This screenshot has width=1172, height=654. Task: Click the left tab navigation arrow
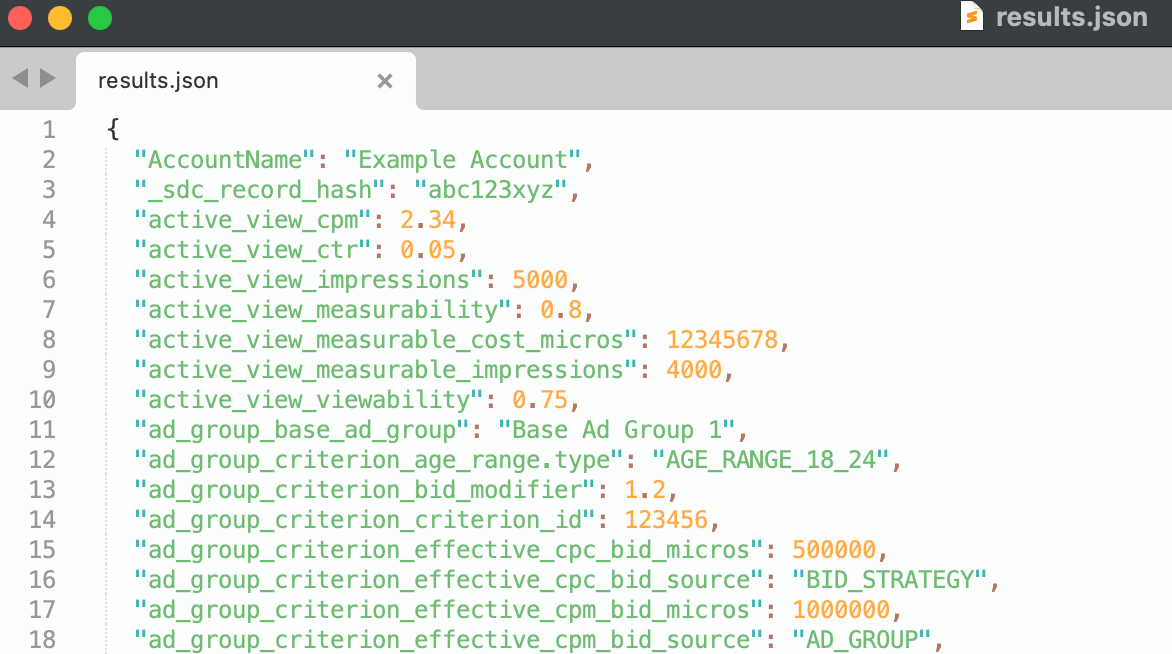(20, 78)
